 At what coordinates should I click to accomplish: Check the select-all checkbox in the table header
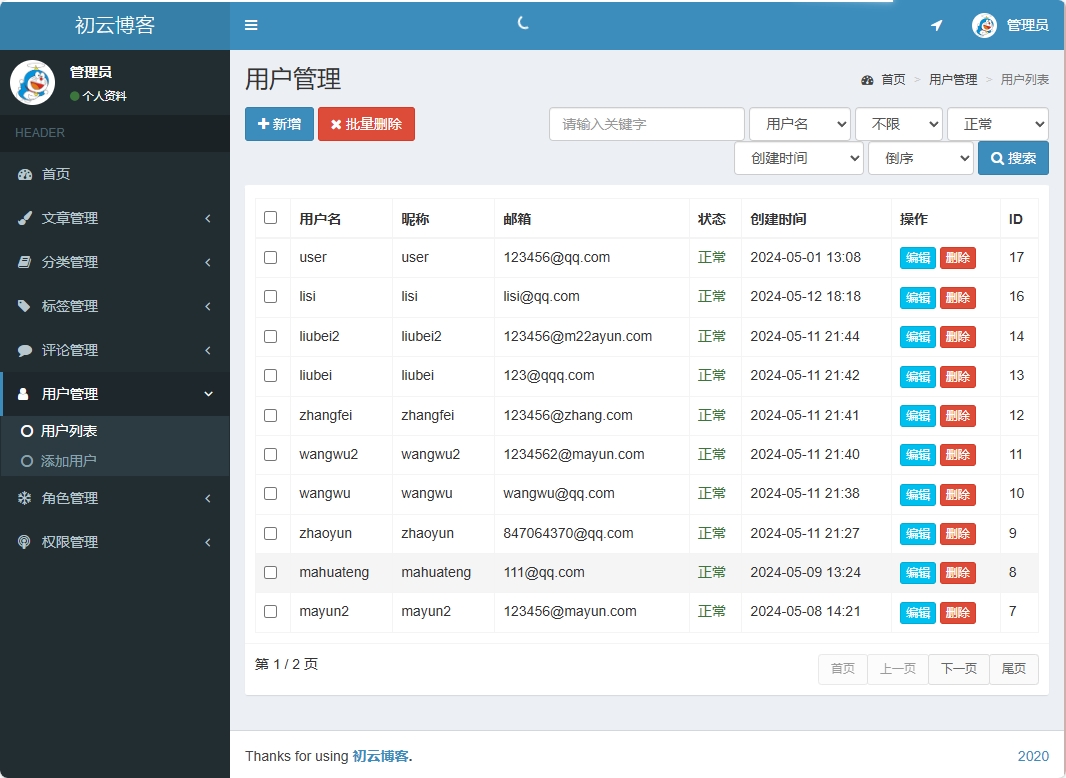pyautogui.click(x=271, y=218)
